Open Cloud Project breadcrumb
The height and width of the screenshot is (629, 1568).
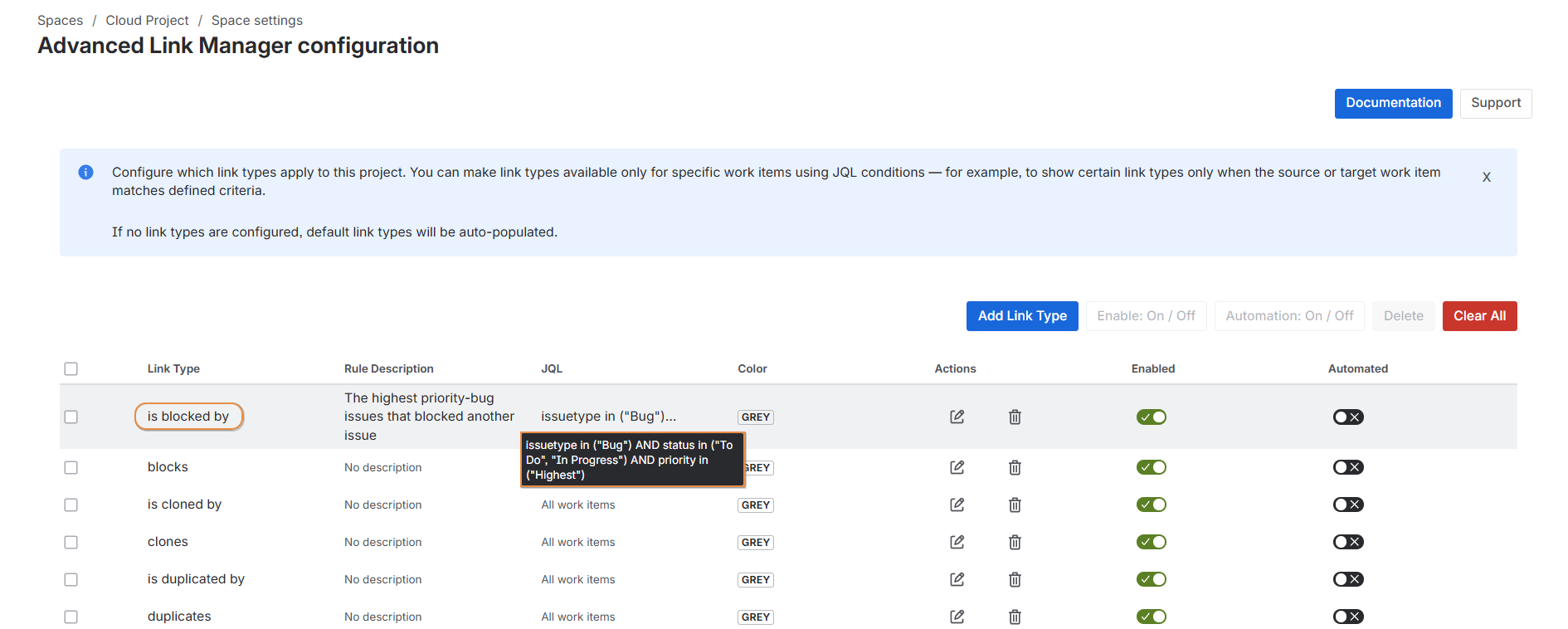click(147, 20)
